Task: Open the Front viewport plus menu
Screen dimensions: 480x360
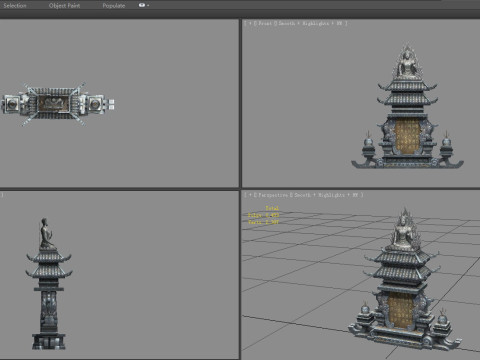Action: tap(250, 23)
